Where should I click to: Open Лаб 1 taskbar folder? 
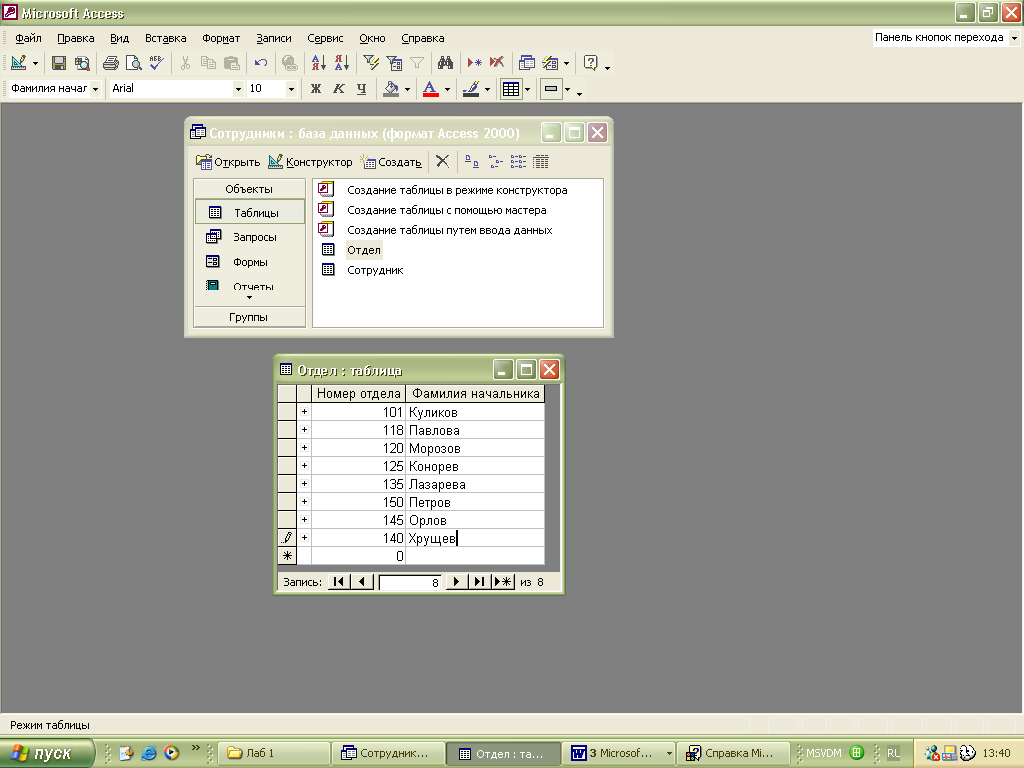pos(273,753)
